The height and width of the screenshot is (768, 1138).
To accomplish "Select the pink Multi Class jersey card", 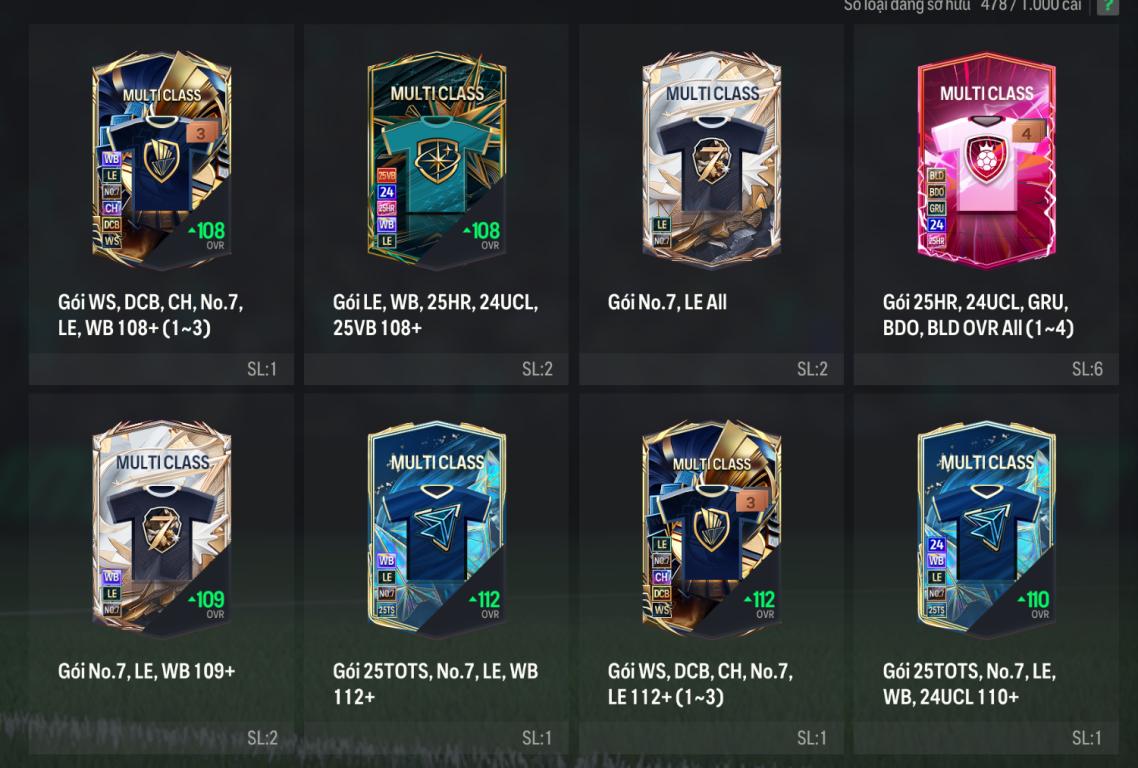I will (986, 160).
